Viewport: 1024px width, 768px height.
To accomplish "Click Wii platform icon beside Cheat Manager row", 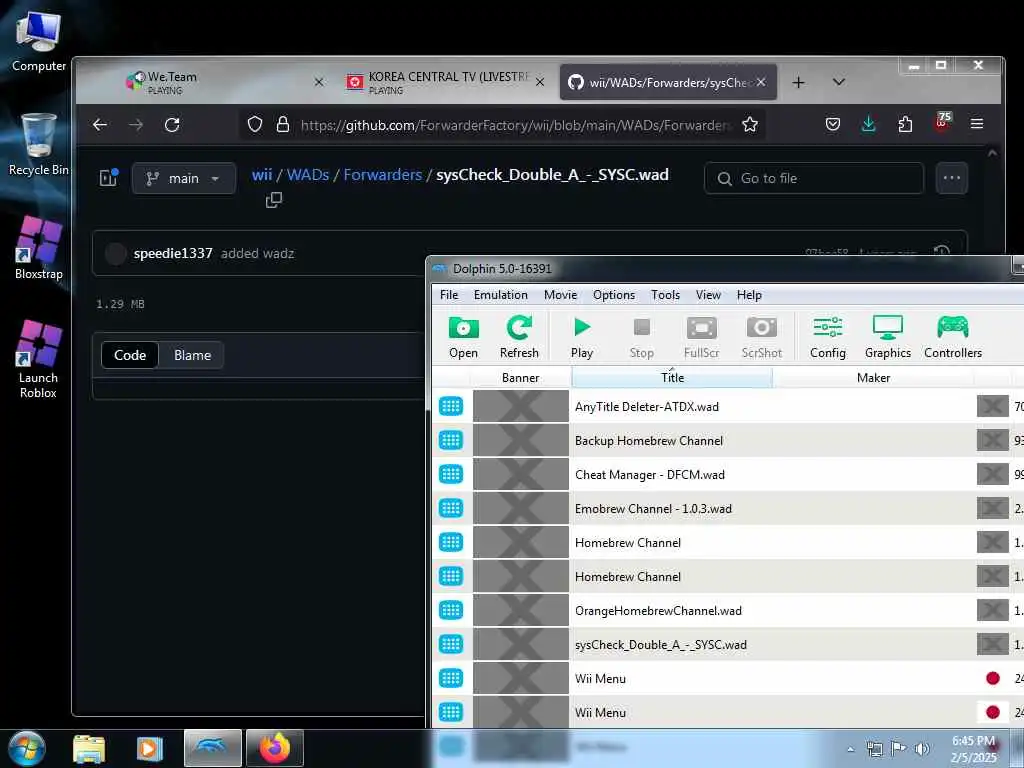I will coord(451,474).
